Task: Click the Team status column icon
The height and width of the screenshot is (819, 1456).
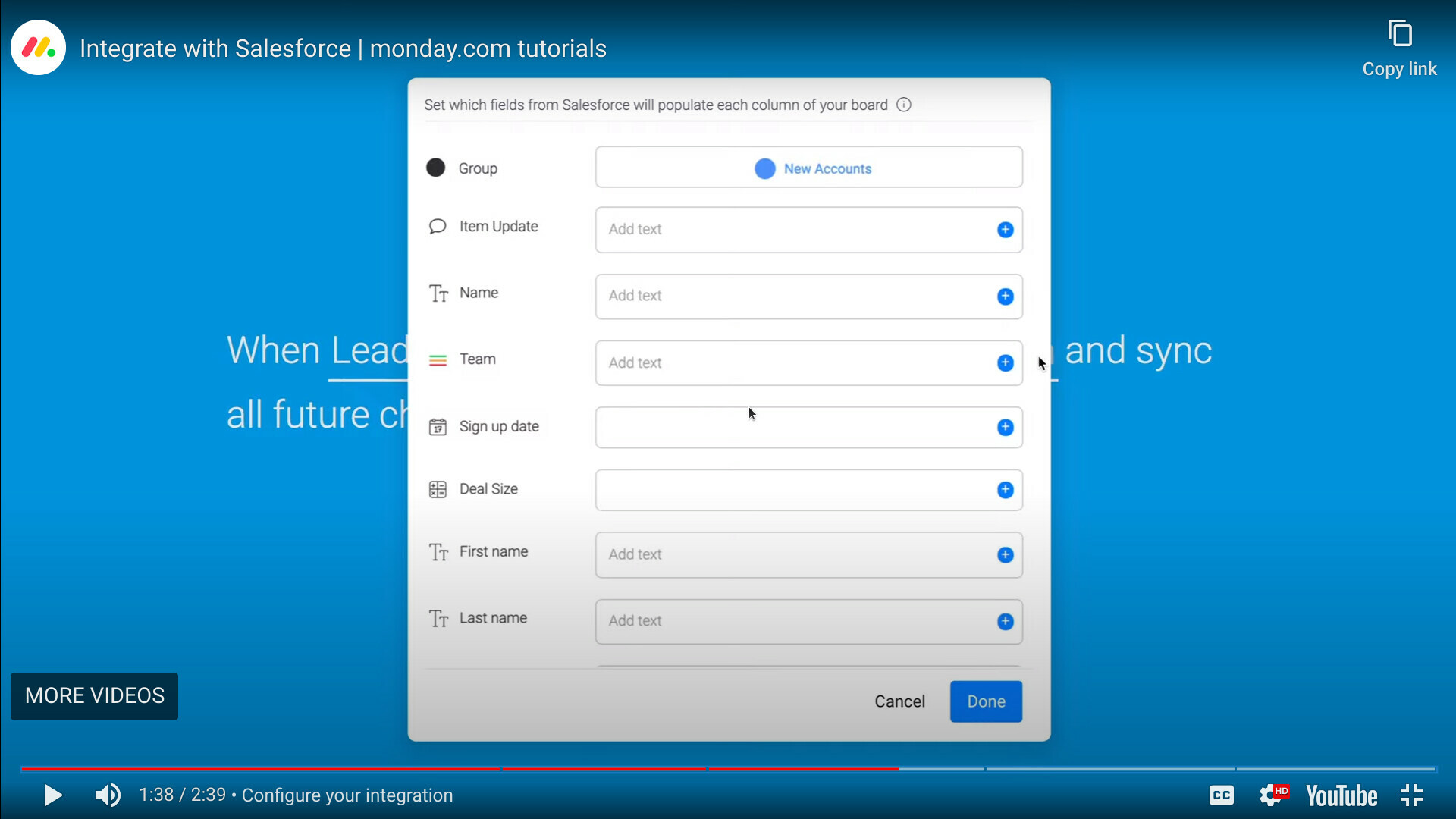Action: click(x=438, y=360)
